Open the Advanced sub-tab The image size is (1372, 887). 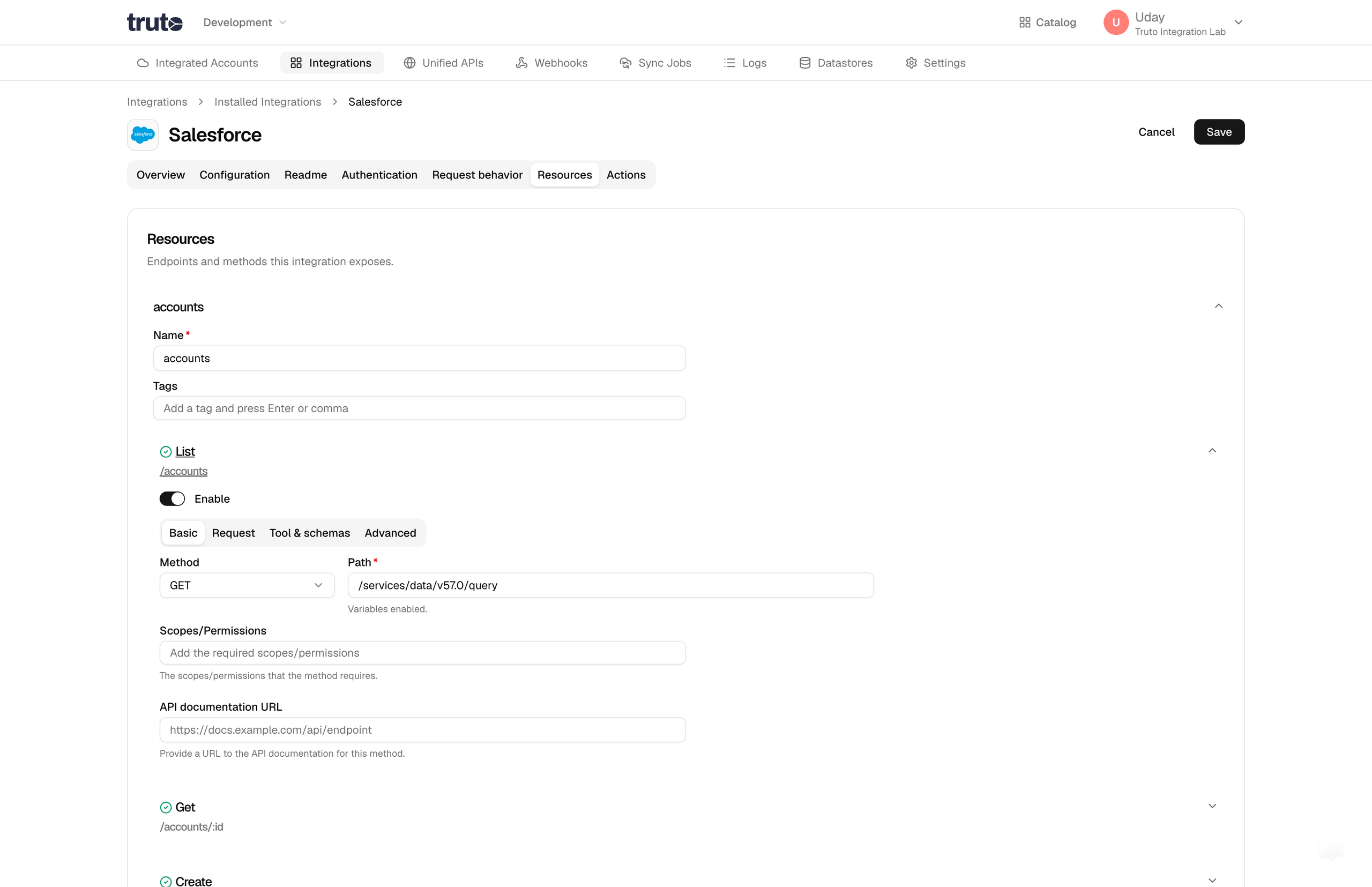(x=391, y=533)
